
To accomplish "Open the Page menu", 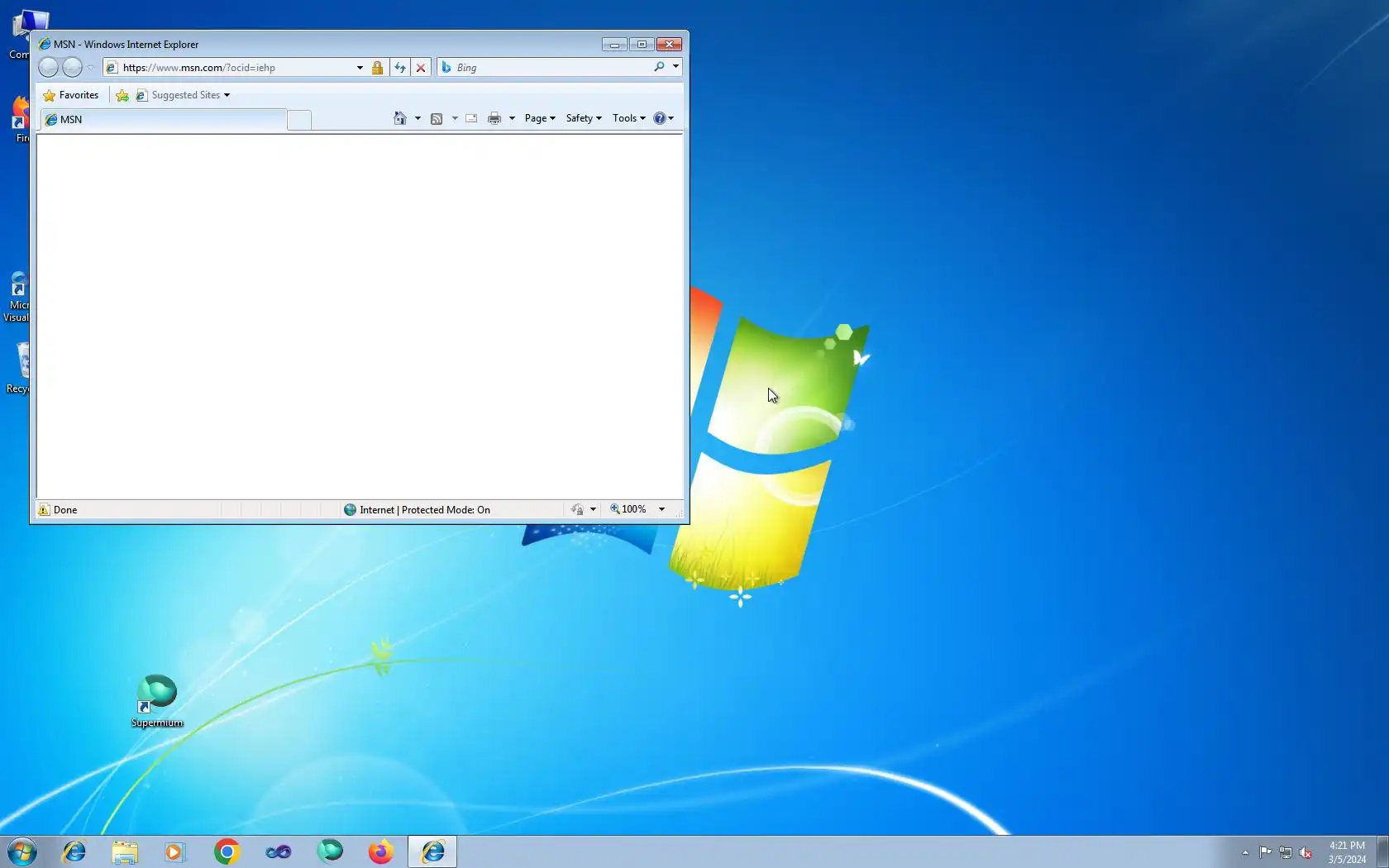I will pos(540,118).
